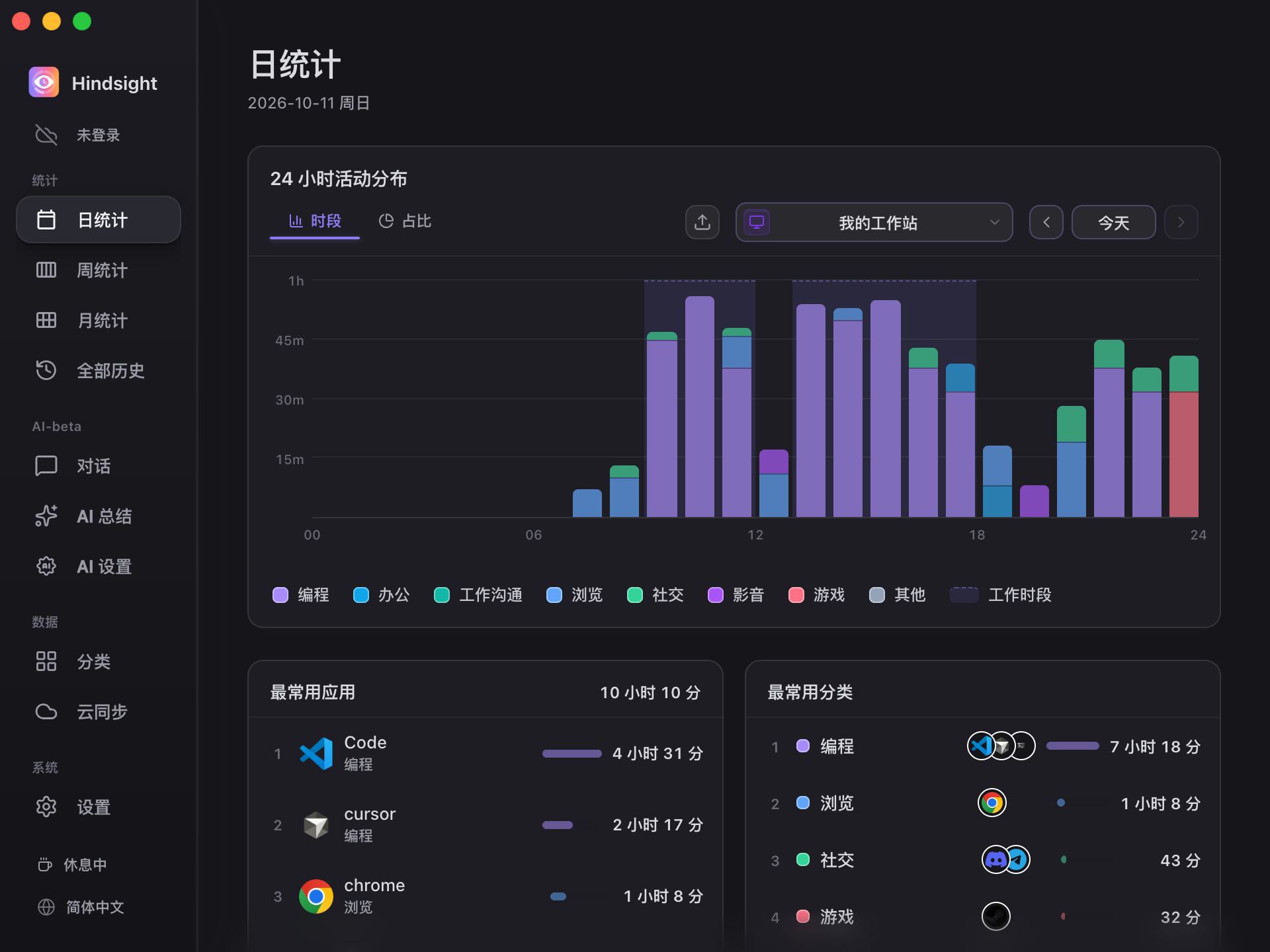Click the export share icon button
Image resolution: width=1270 pixels, height=952 pixels.
click(x=702, y=222)
